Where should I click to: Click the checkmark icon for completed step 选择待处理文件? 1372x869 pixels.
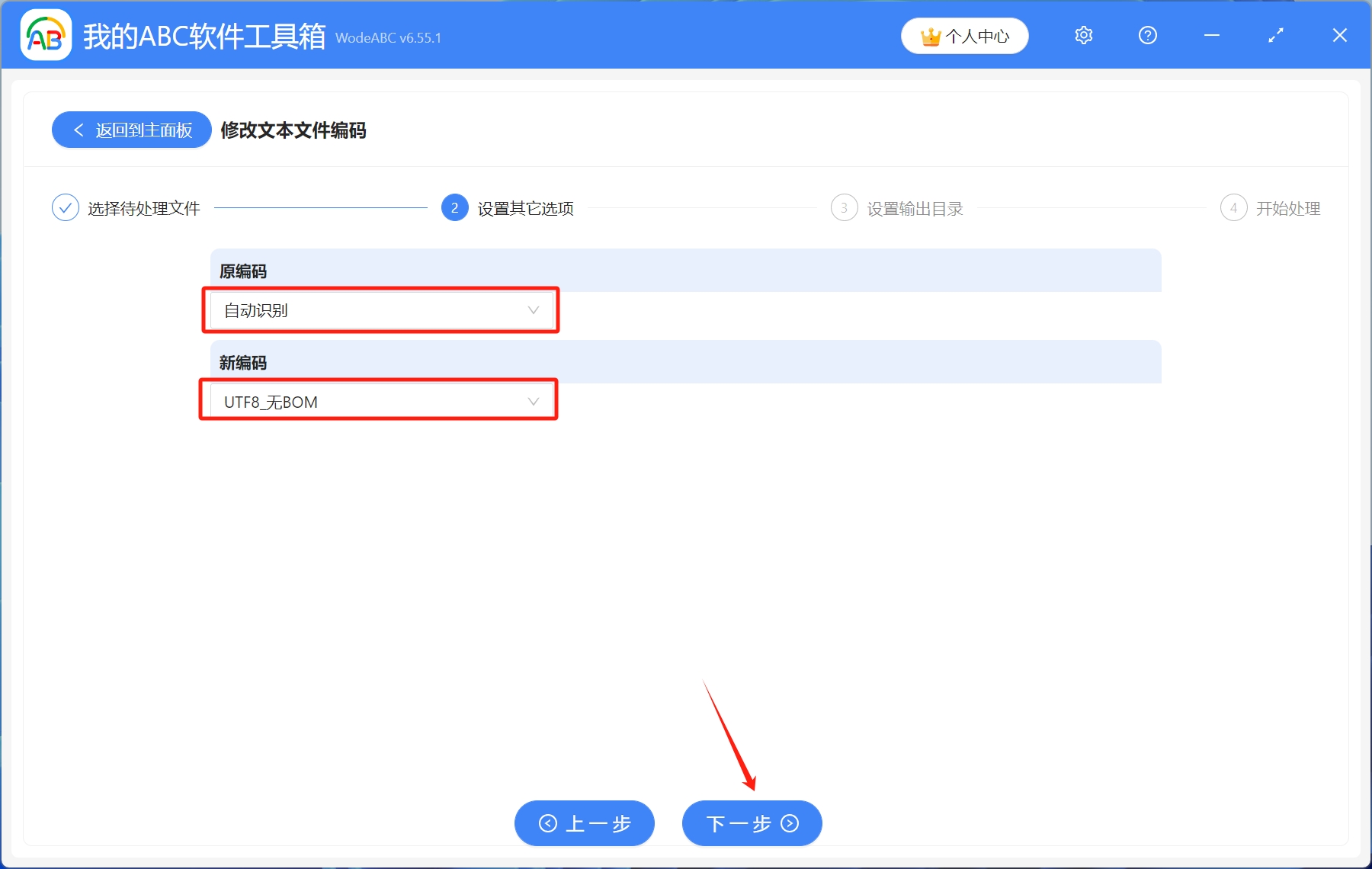[x=66, y=207]
